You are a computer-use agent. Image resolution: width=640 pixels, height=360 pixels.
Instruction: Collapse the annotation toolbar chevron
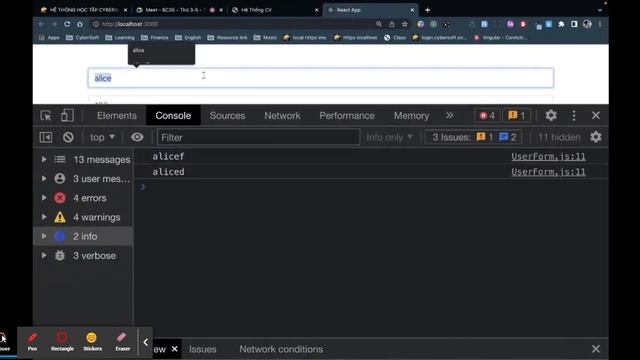(x=146, y=342)
